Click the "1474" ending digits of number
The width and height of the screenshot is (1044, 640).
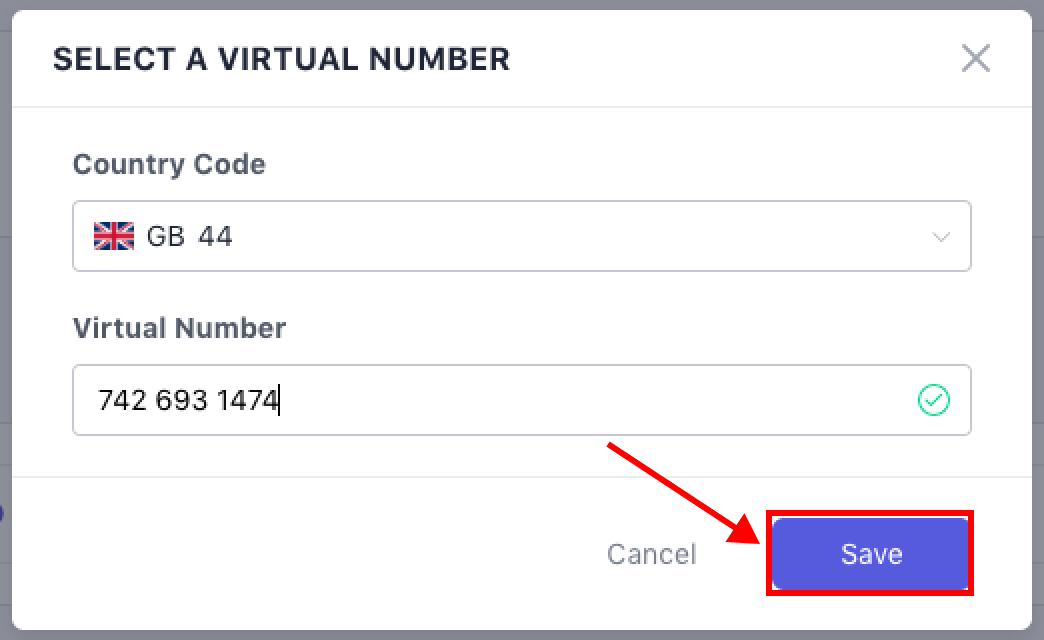pyautogui.click(x=246, y=401)
